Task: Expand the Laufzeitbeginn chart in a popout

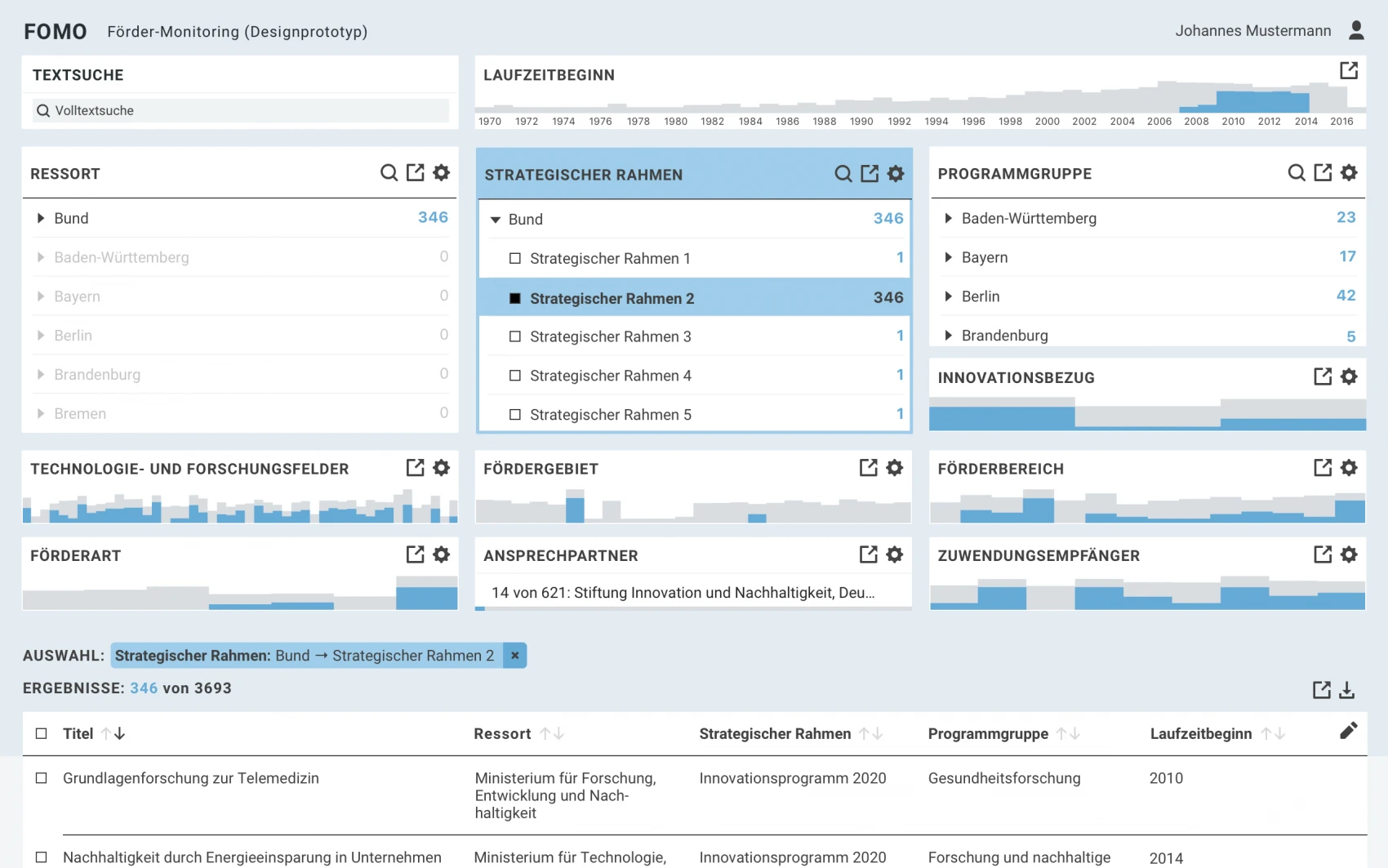Action: click(x=1349, y=71)
